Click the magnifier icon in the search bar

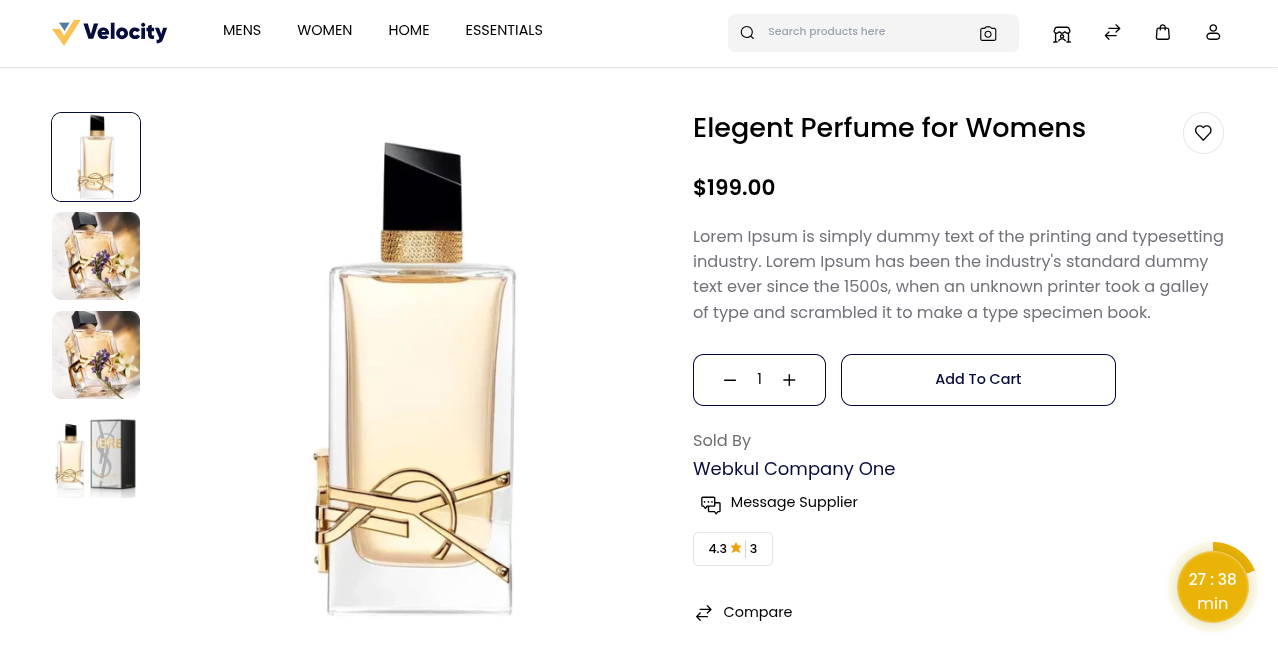(x=747, y=32)
